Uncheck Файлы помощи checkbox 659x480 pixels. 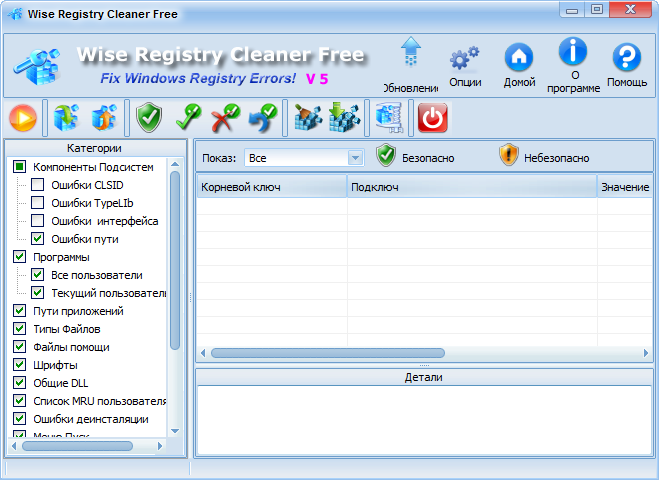tap(19, 347)
